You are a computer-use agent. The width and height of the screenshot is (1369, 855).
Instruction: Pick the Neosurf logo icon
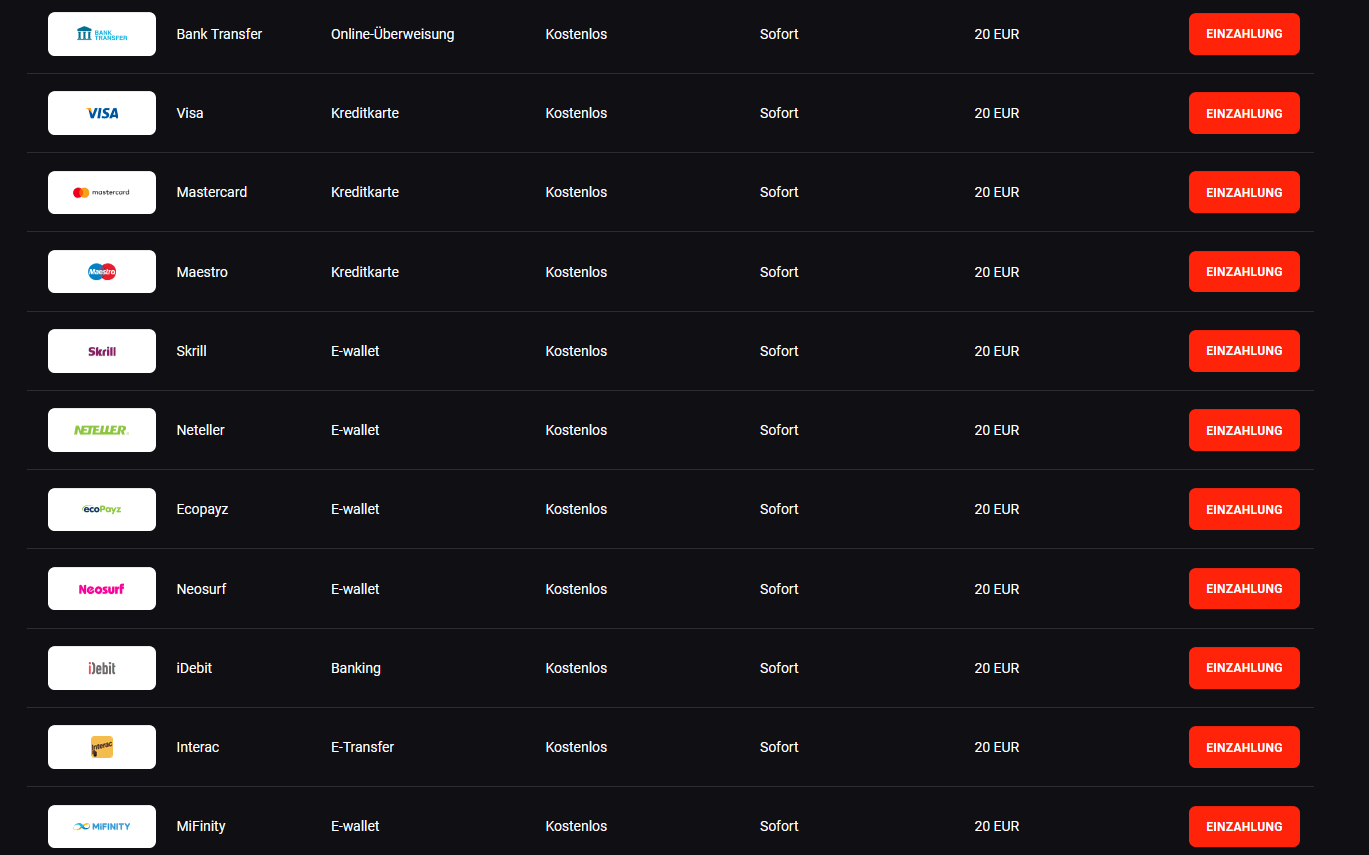(x=102, y=589)
